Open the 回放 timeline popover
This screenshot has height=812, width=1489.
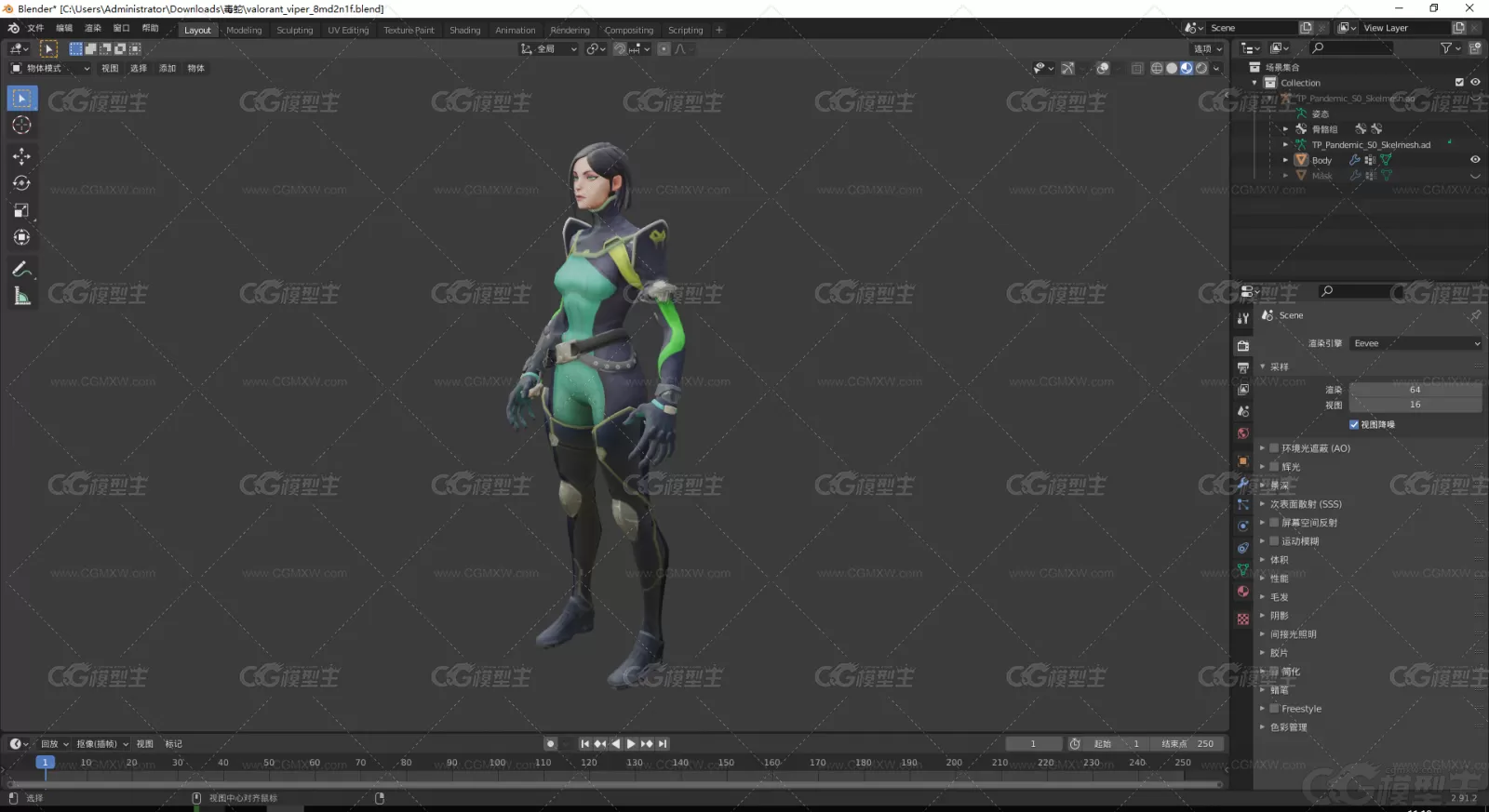(54, 744)
